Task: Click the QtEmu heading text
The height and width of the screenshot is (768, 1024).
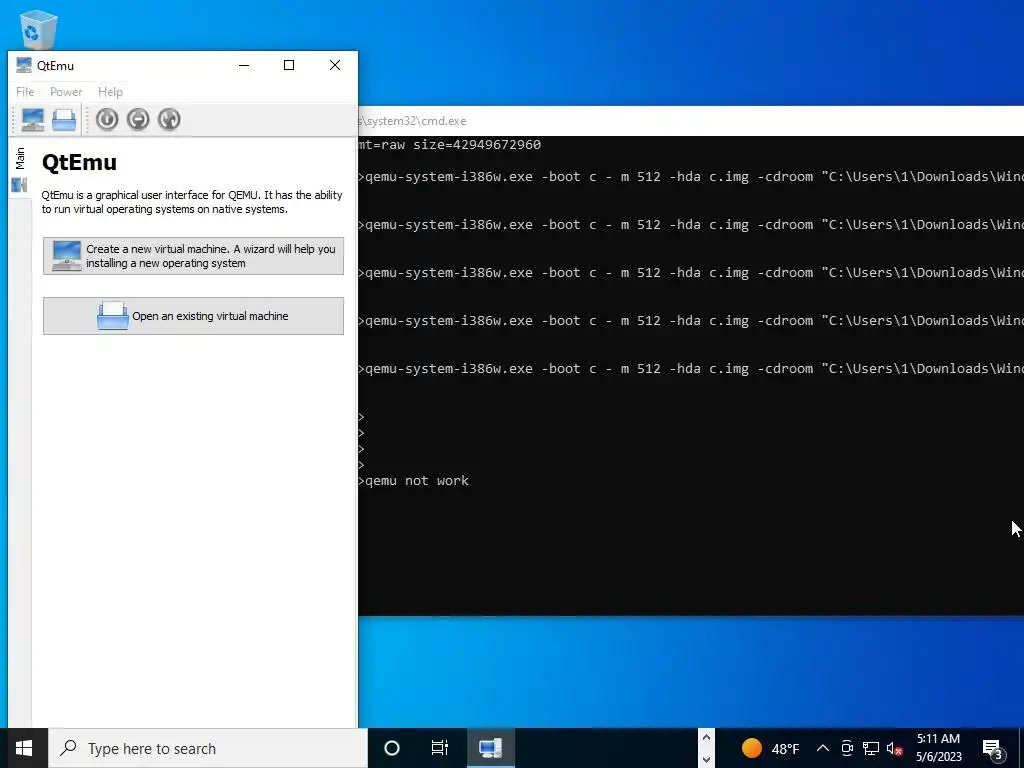Action: [79, 162]
